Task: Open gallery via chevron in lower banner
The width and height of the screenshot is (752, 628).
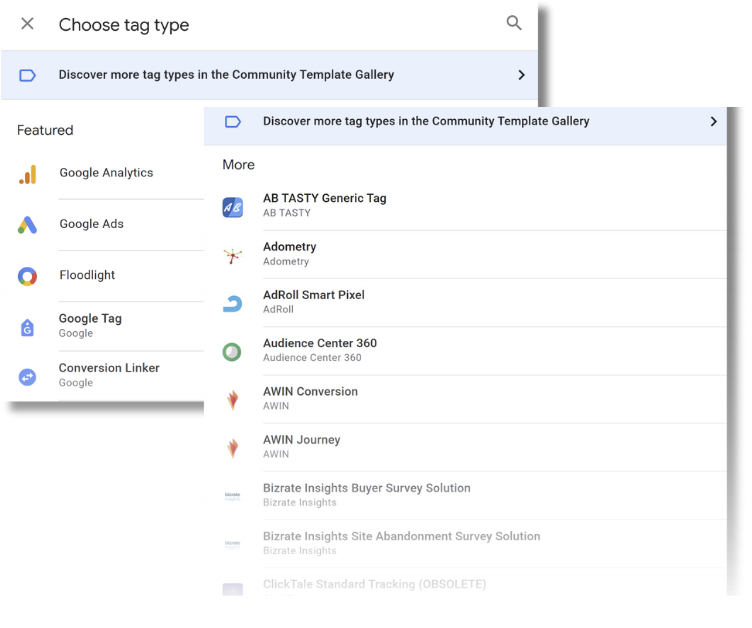Action: point(713,122)
